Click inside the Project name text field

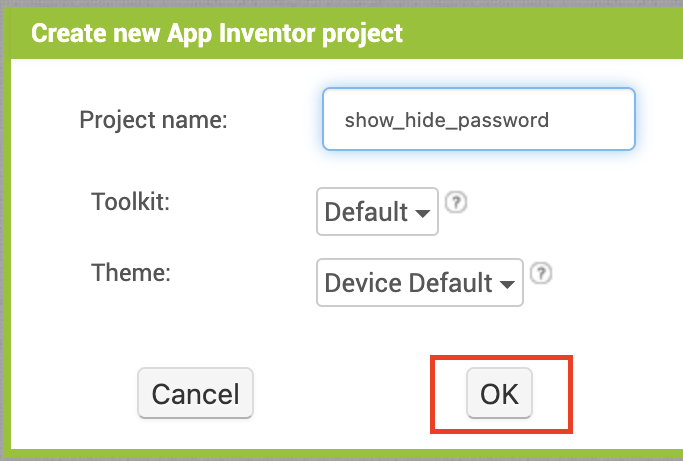point(479,119)
